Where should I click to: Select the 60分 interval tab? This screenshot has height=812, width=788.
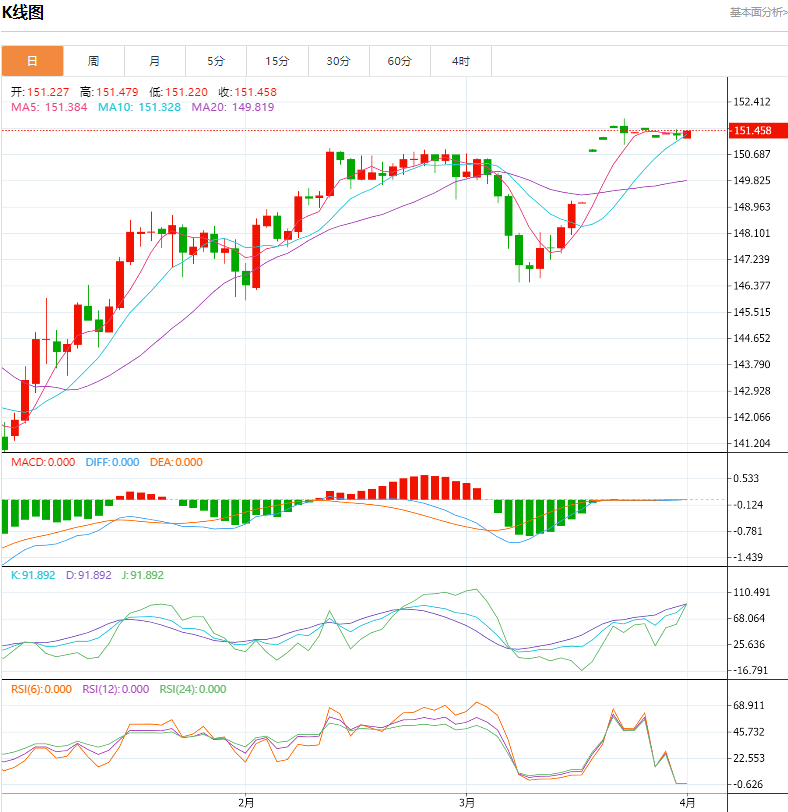coord(399,61)
